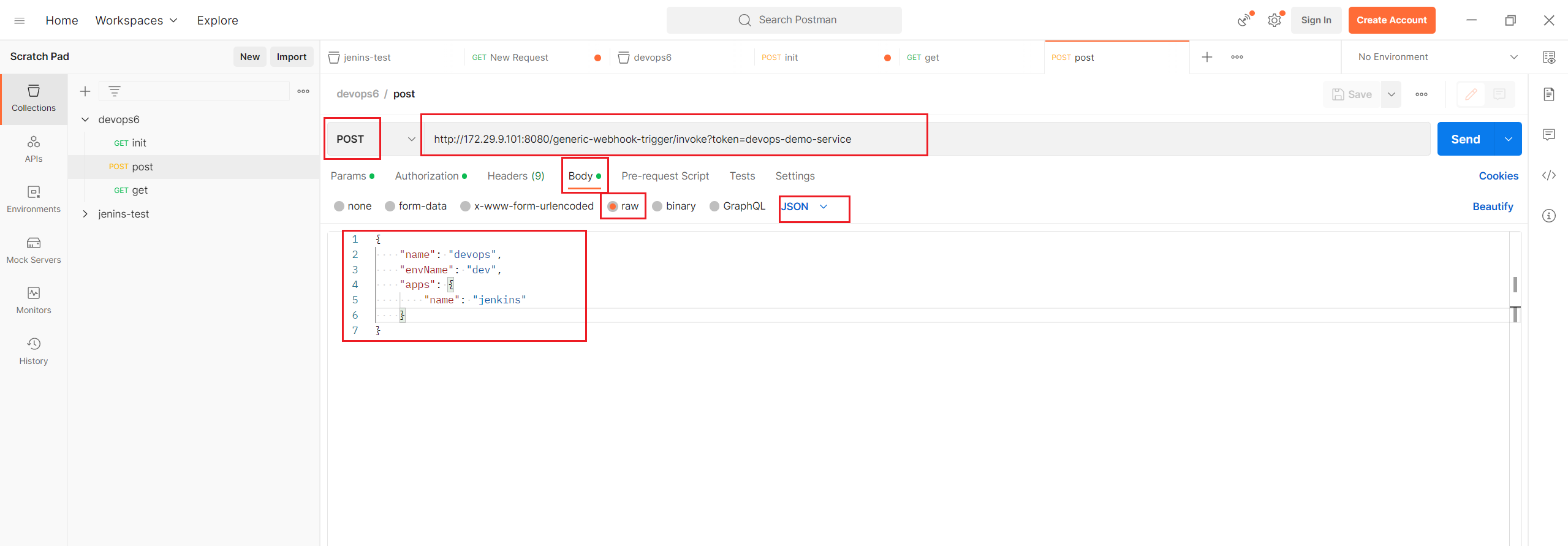
Task: Switch to the Body tab
Action: point(585,176)
